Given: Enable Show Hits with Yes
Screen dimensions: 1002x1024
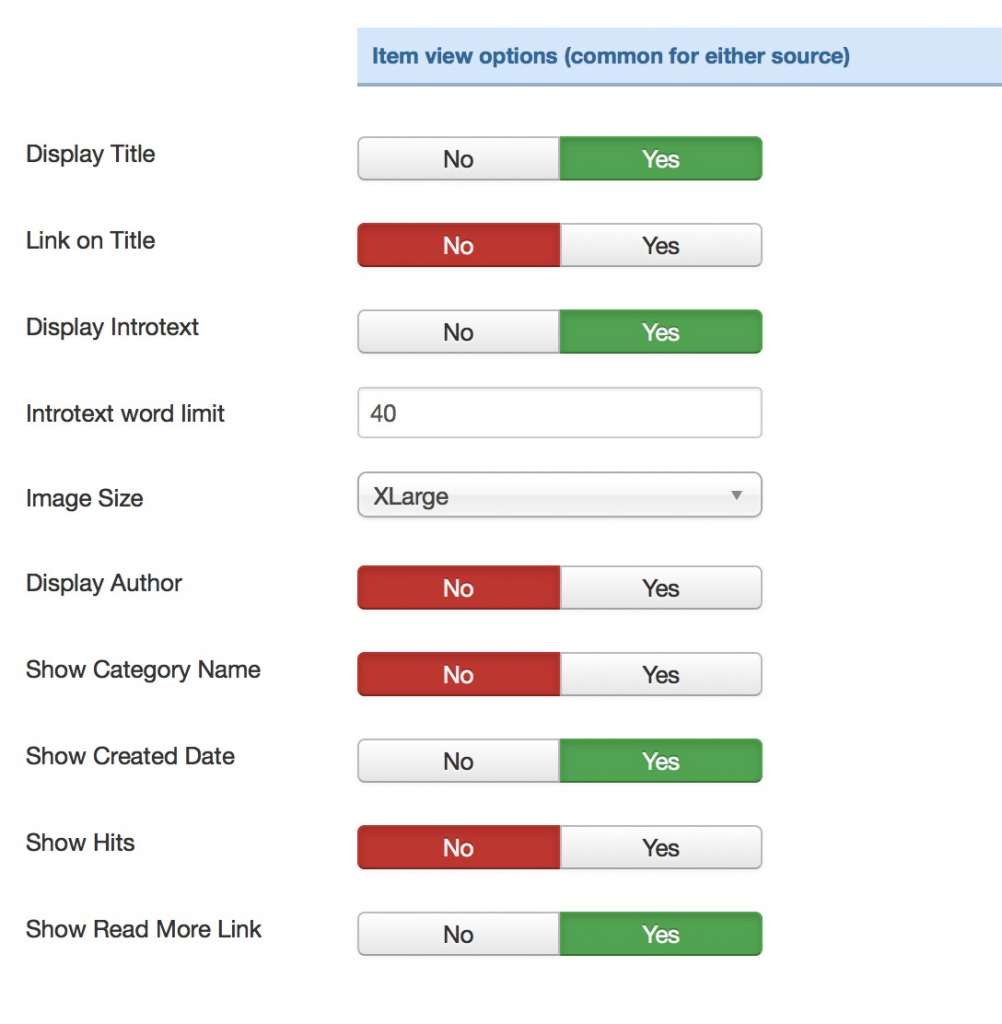Looking at the screenshot, I should click(660, 848).
